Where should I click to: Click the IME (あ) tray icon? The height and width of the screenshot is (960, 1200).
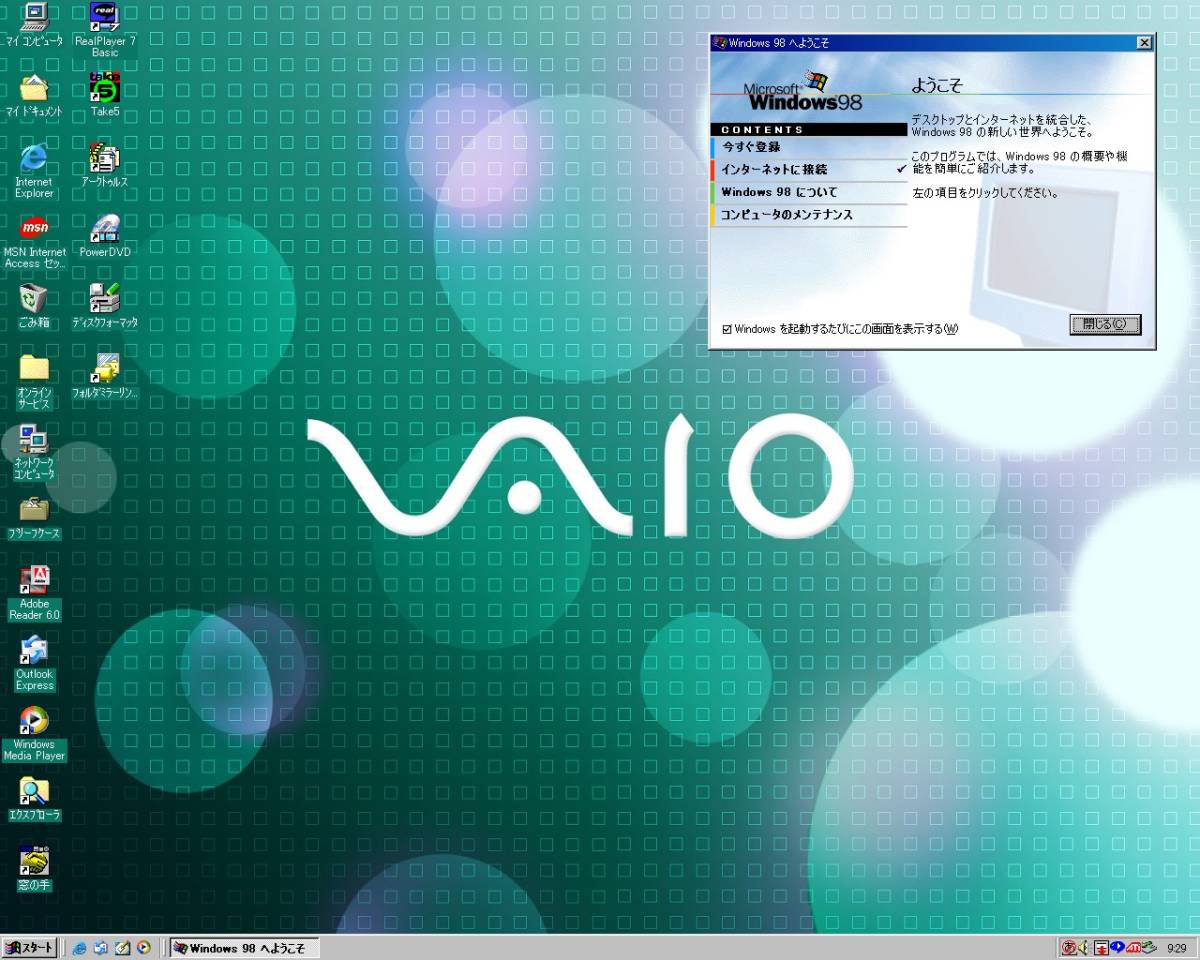pos(1069,947)
